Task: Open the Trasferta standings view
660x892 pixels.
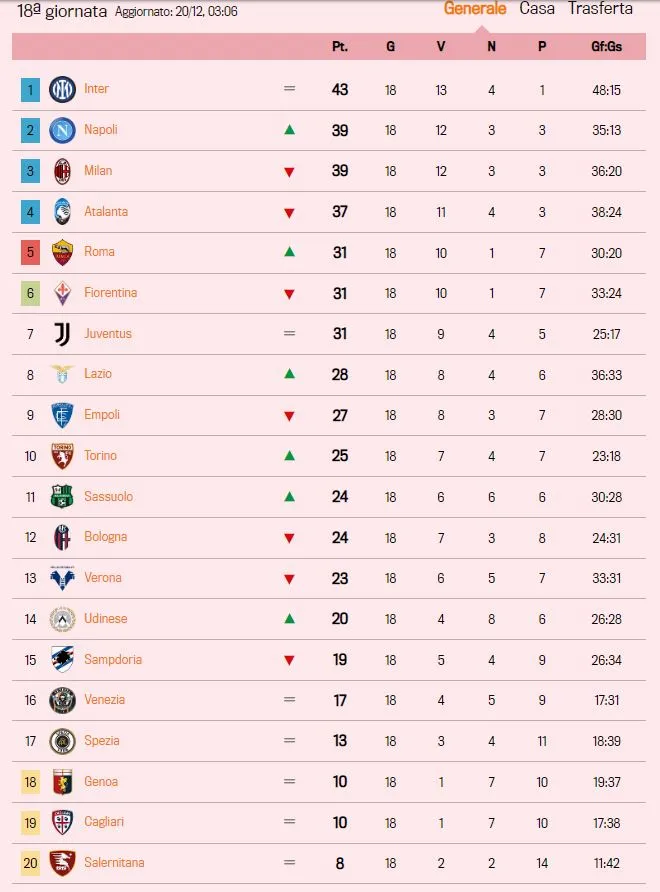Action: click(x=602, y=9)
